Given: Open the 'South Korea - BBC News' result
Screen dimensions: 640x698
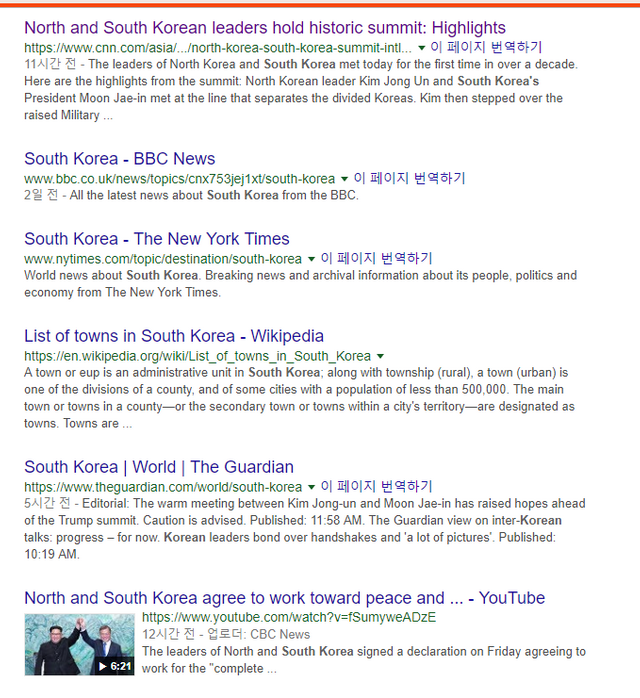Looking at the screenshot, I should pos(120,159).
